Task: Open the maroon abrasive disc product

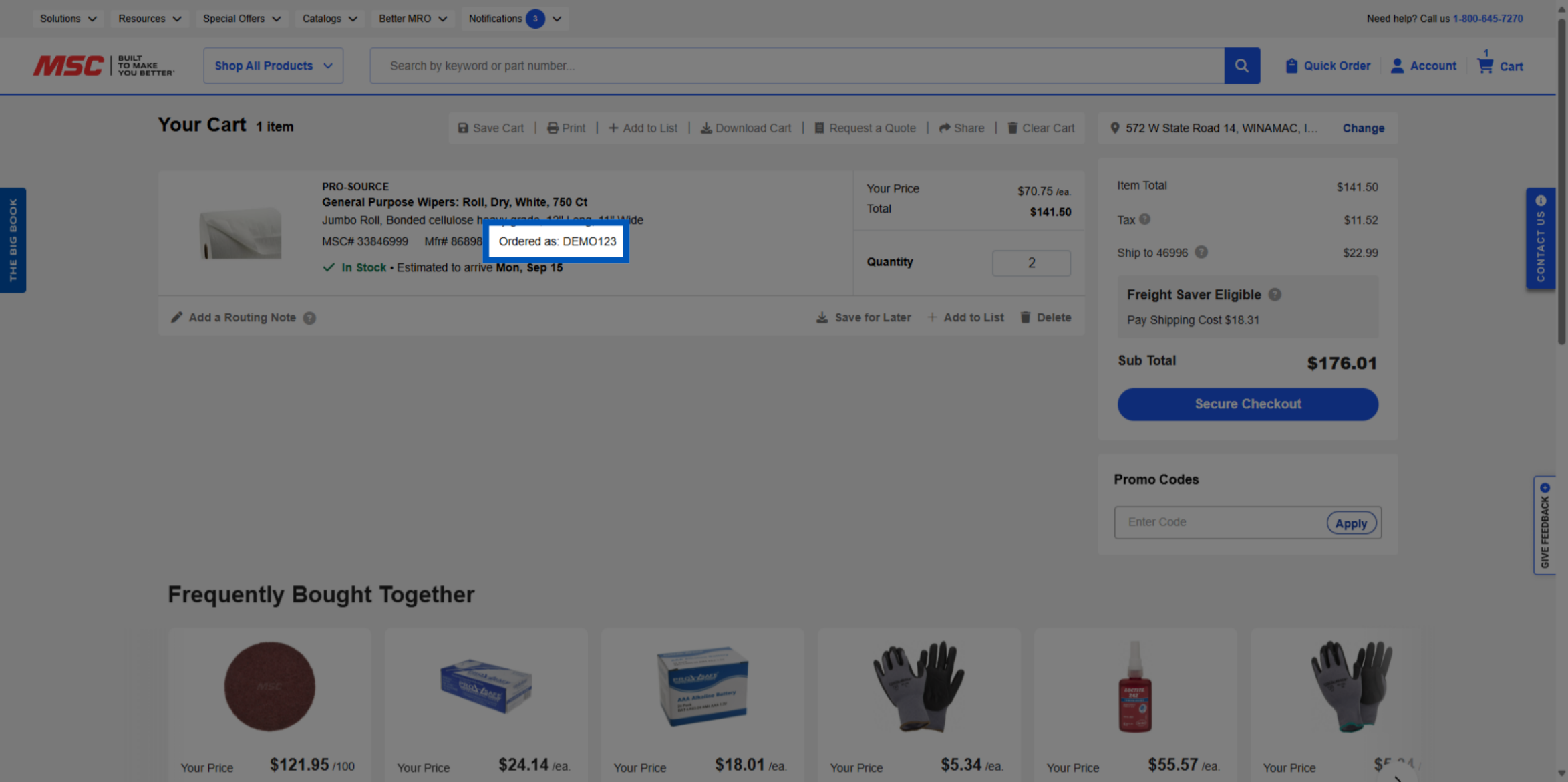Action: (269, 686)
